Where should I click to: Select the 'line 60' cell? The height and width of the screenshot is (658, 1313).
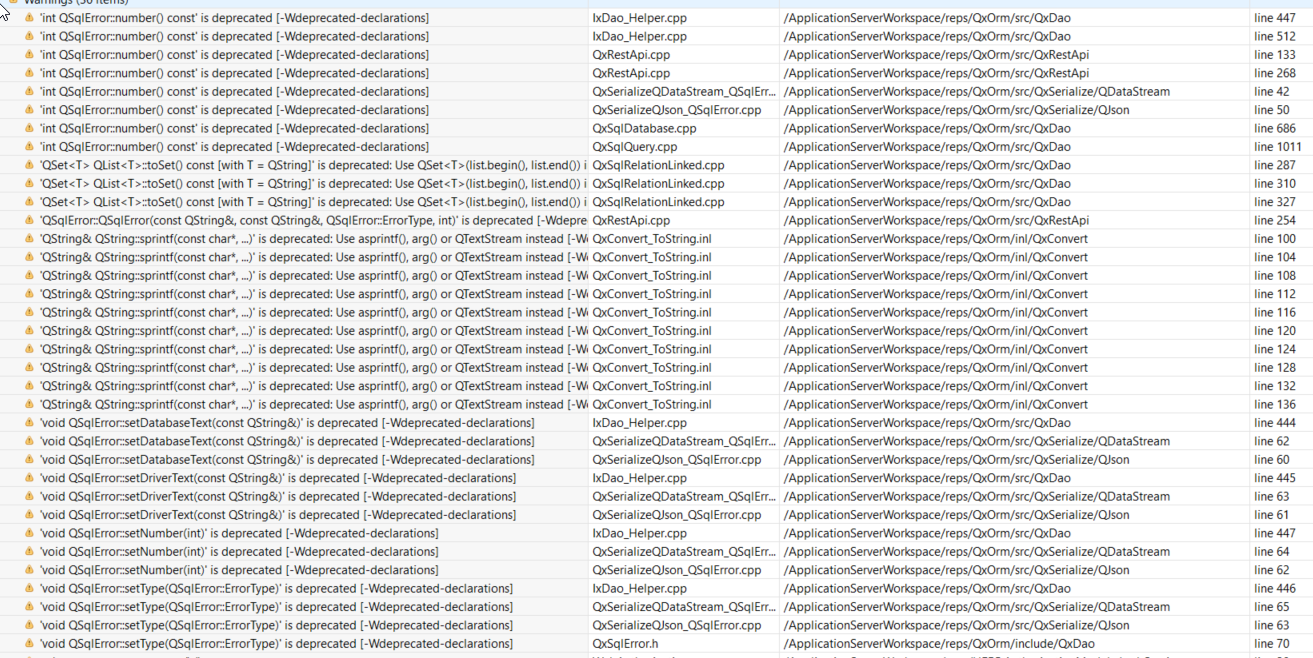pyautogui.click(x=1271, y=460)
